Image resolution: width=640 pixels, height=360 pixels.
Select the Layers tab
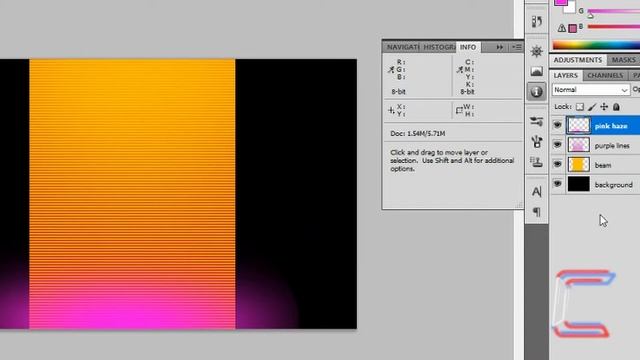[566, 76]
